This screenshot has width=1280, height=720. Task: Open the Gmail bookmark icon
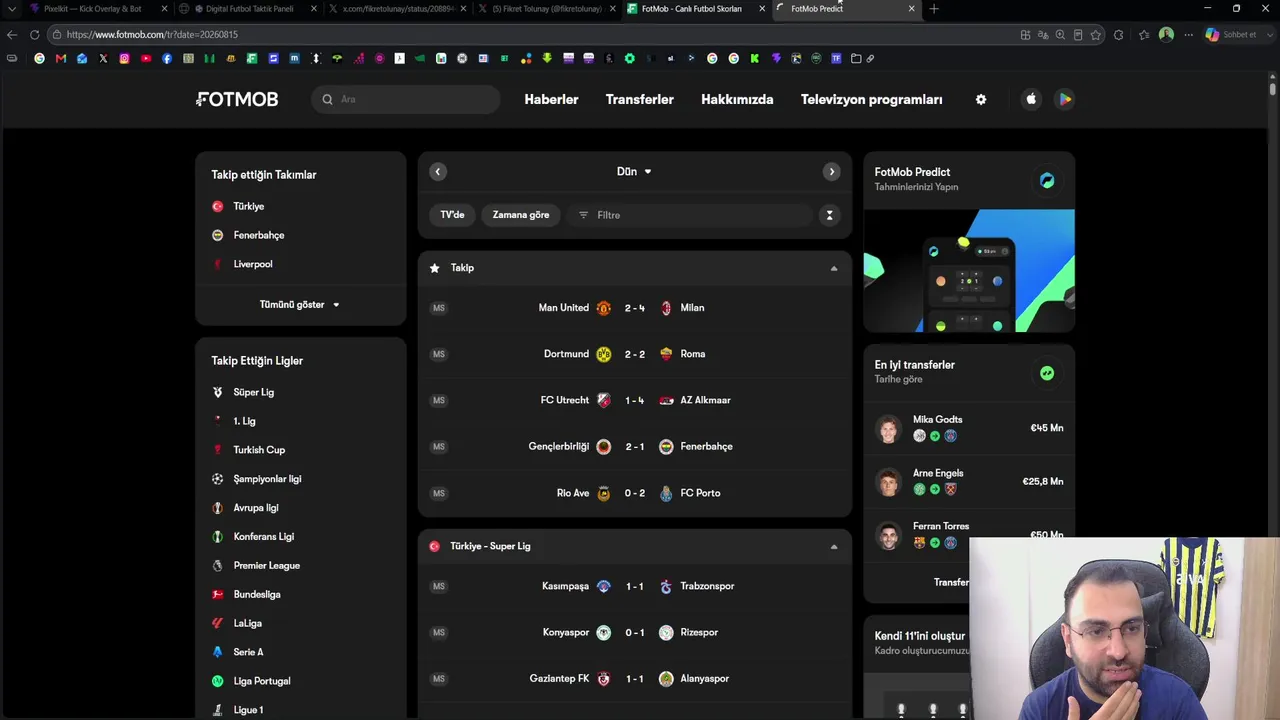point(61,58)
